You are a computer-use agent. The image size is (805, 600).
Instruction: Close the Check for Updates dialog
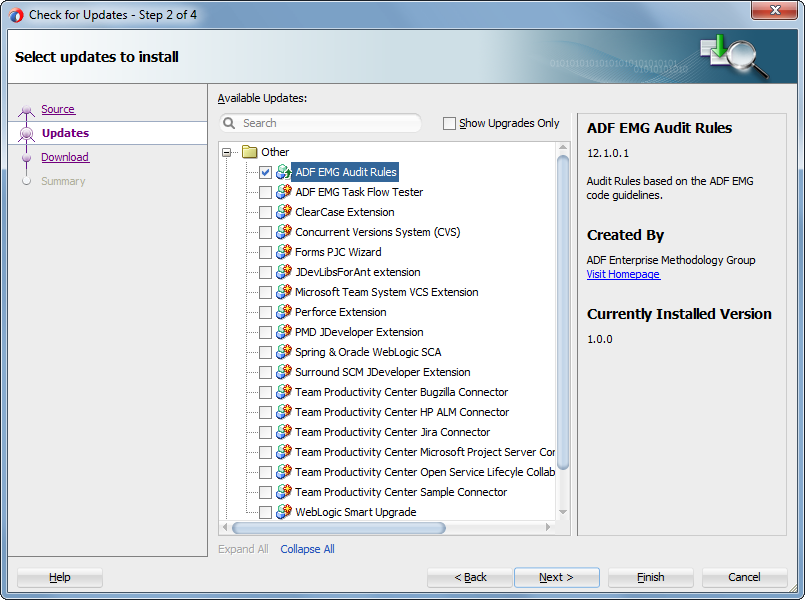775,10
